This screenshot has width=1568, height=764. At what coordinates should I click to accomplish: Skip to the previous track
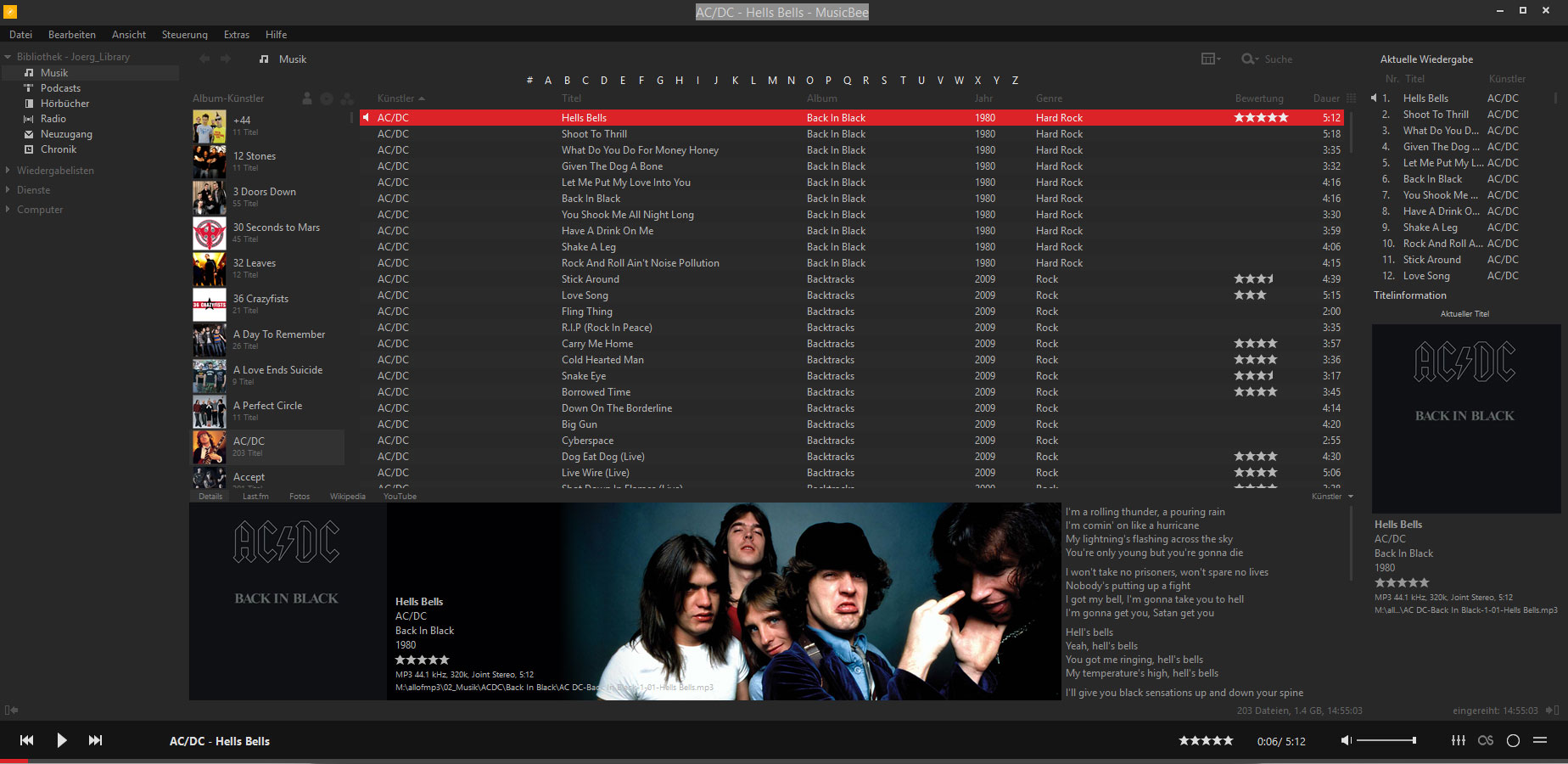(x=27, y=740)
